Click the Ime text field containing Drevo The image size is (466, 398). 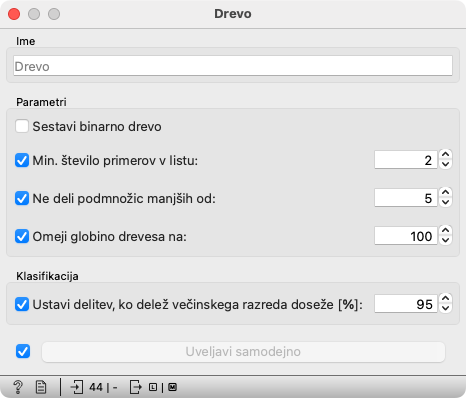pyautogui.click(x=233, y=66)
